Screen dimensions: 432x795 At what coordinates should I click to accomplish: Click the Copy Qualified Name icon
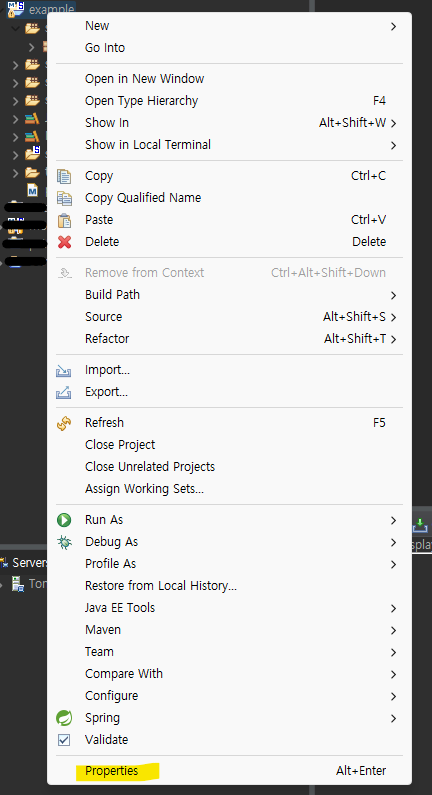point(64,198)
